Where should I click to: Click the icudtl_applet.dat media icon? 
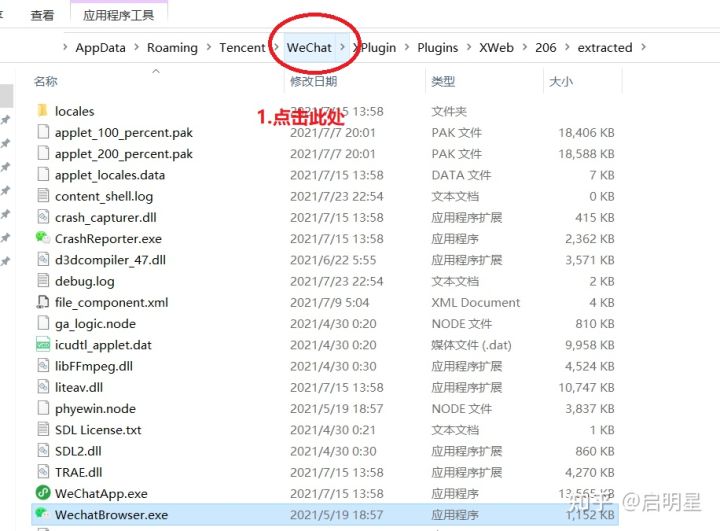coord(43,345)
